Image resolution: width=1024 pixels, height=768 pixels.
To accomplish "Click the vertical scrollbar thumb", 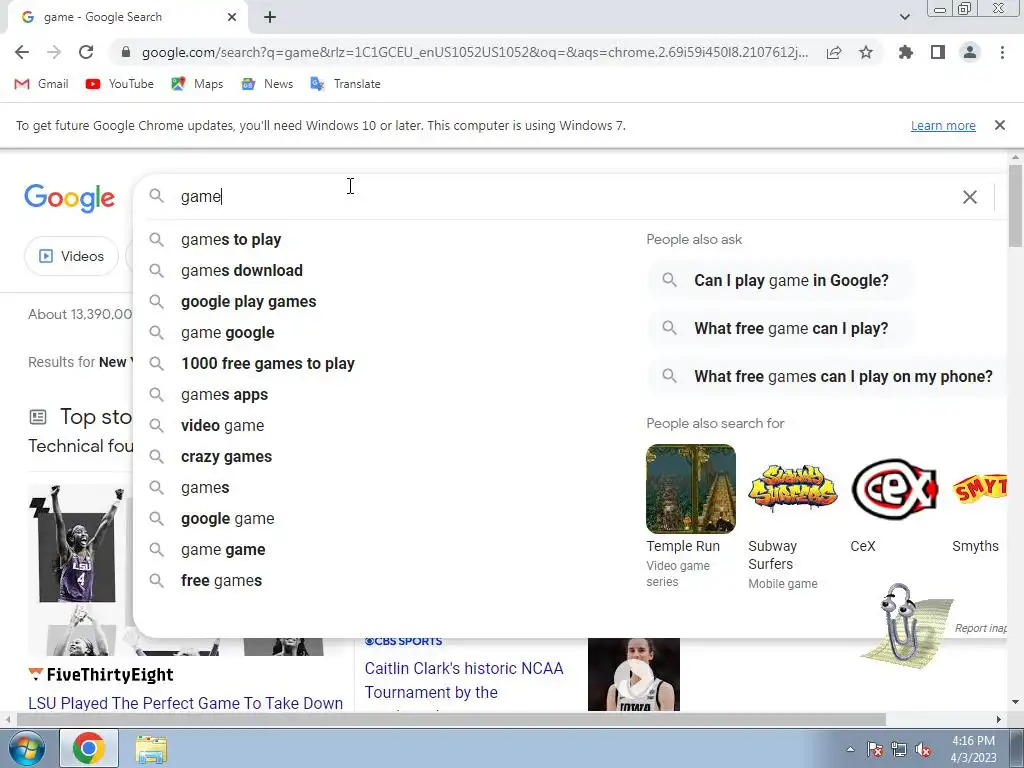I will point(1015,206).
